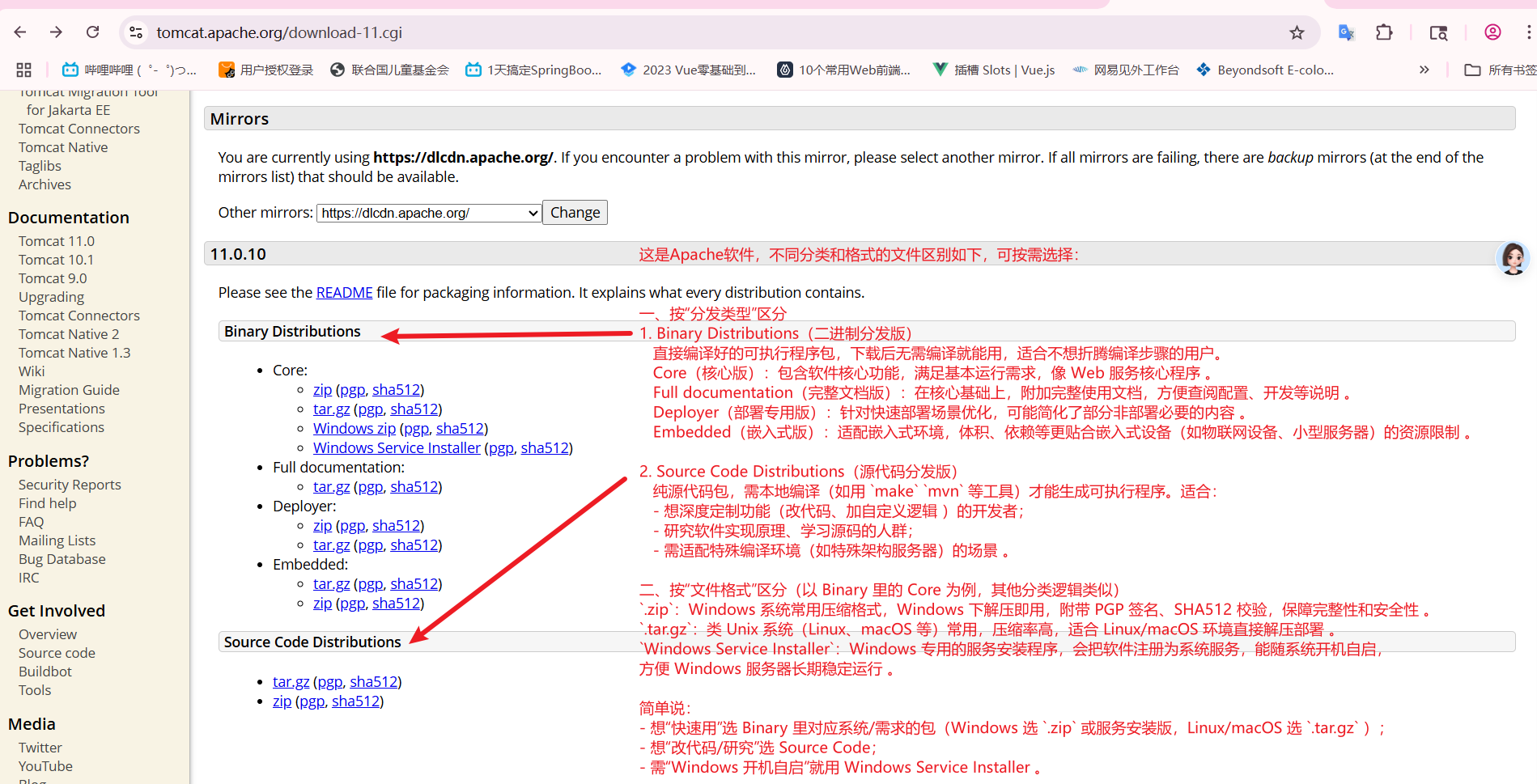The width and height of the screenshot is (1537, 784).
Task: Open sha512 for Source Code zip
Action: [x=355, y=701]
